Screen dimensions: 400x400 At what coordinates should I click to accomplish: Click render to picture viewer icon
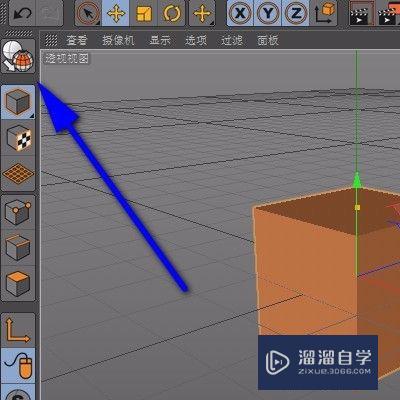(389, 13)
